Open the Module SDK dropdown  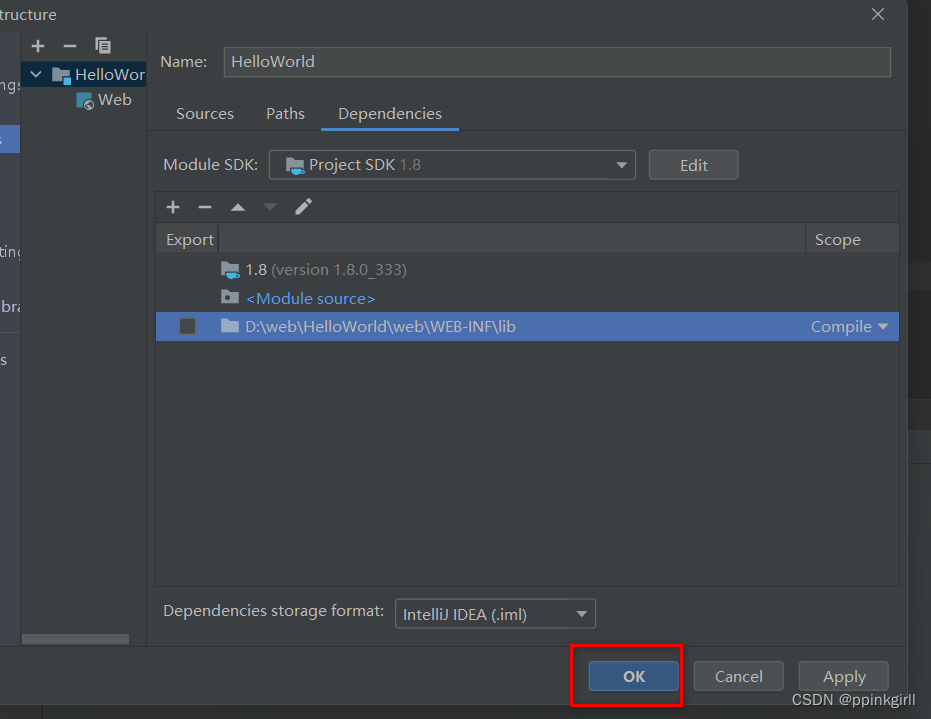click(452, 164)
